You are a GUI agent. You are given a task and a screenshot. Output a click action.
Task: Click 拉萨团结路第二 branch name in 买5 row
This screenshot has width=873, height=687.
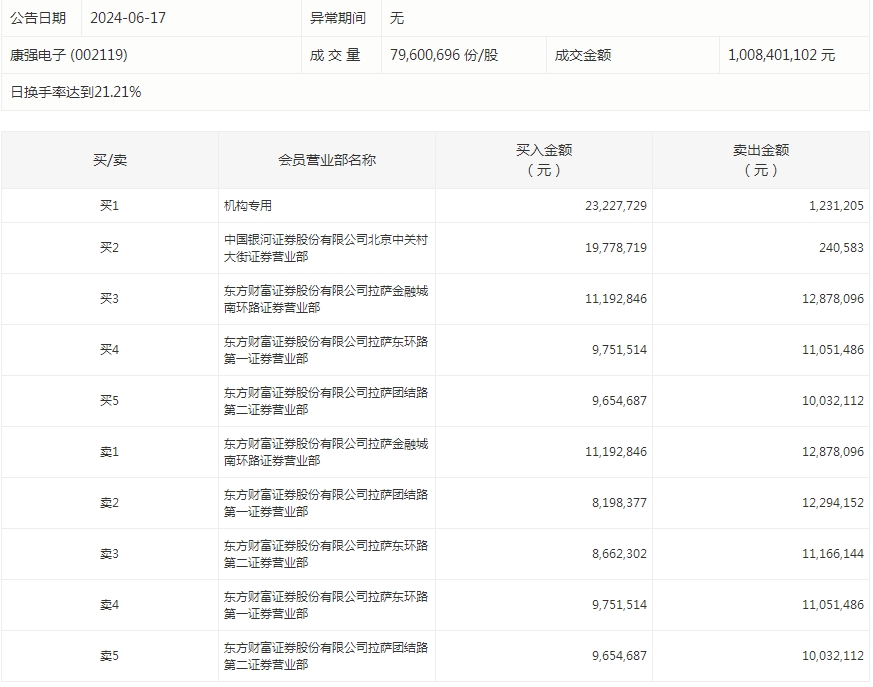point(326,401)
